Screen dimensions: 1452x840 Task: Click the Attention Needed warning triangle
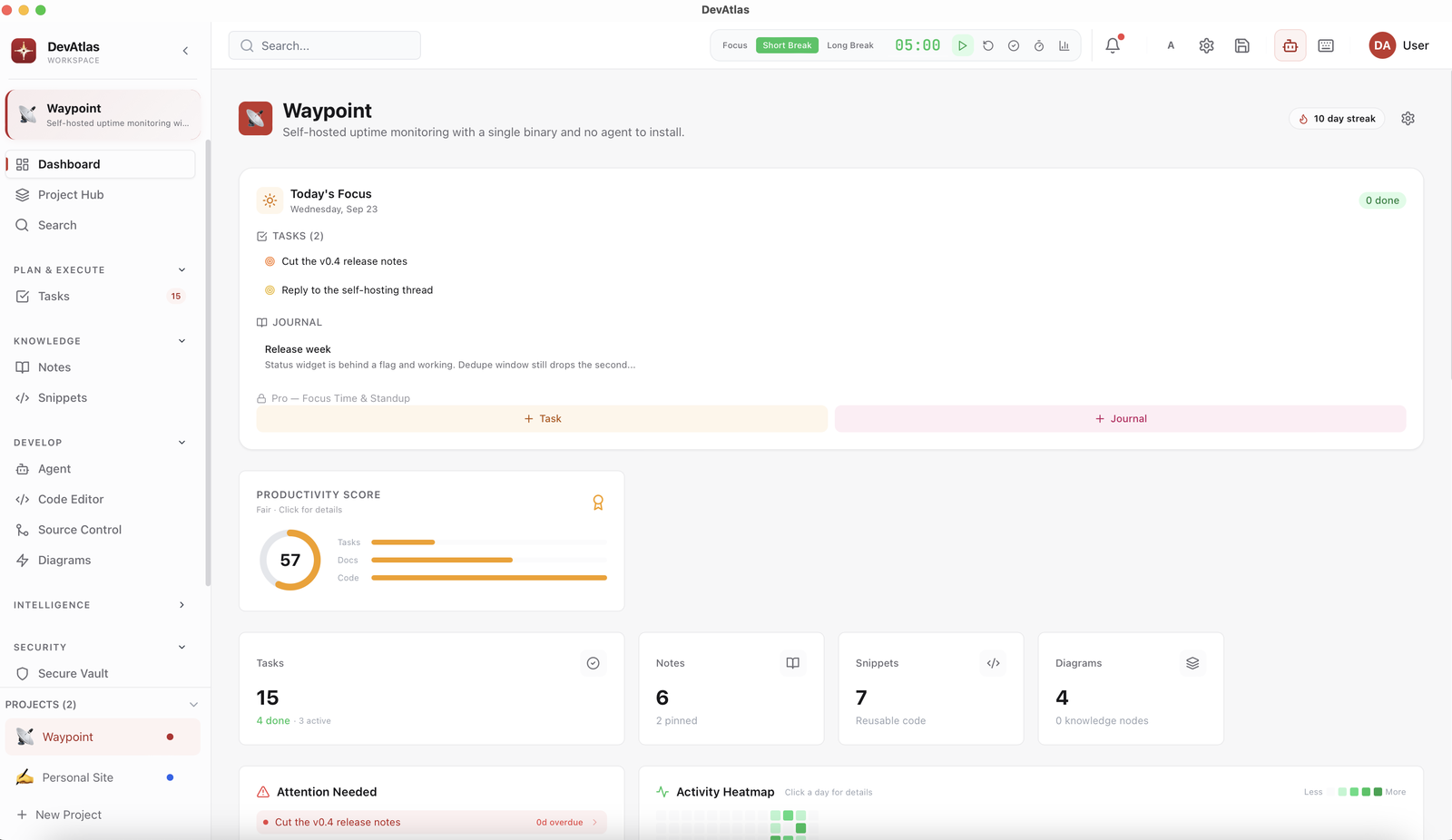[263, 792]
